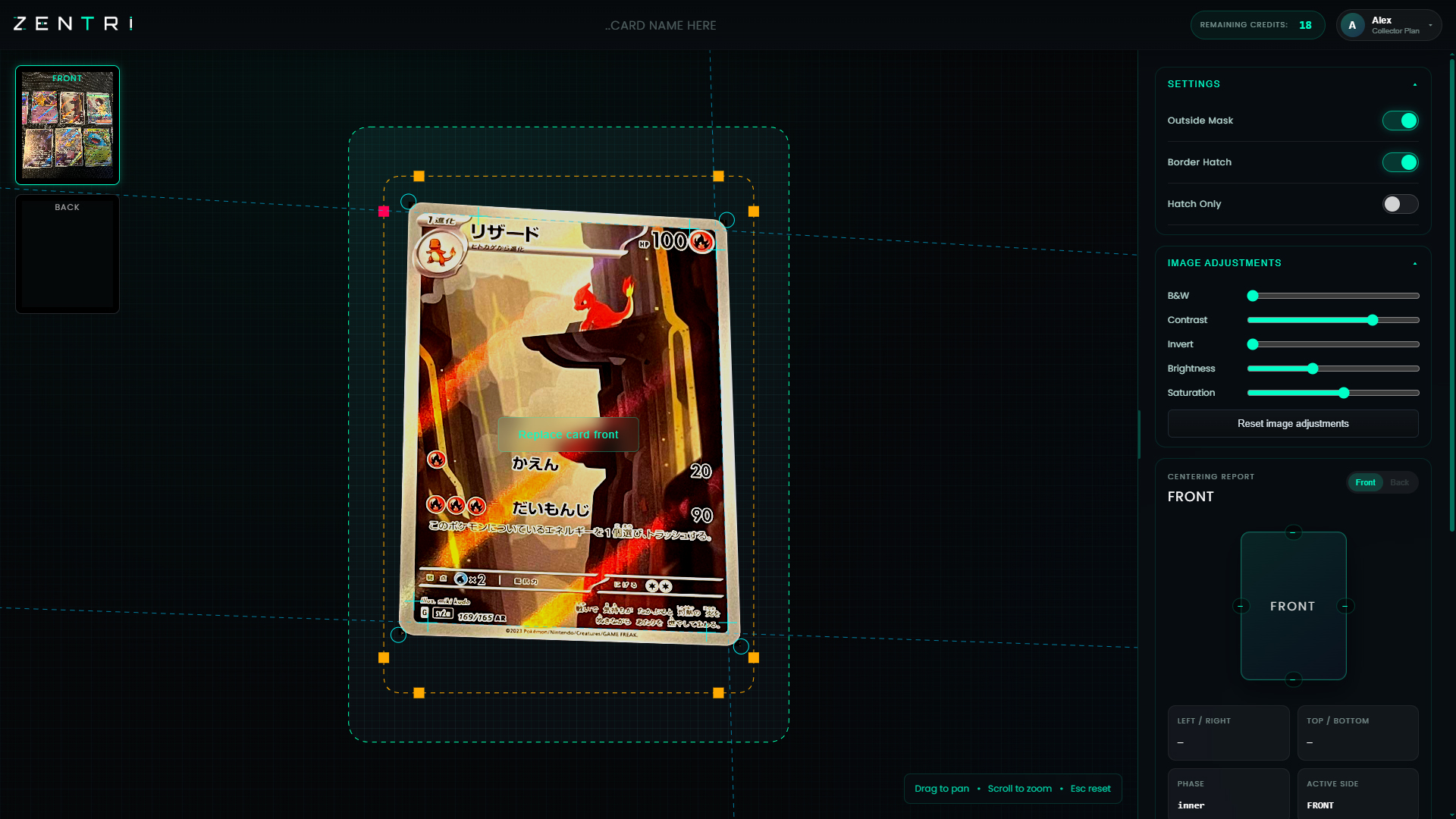Collapse the Image Adjustments panel

(x=1415, y=263)
